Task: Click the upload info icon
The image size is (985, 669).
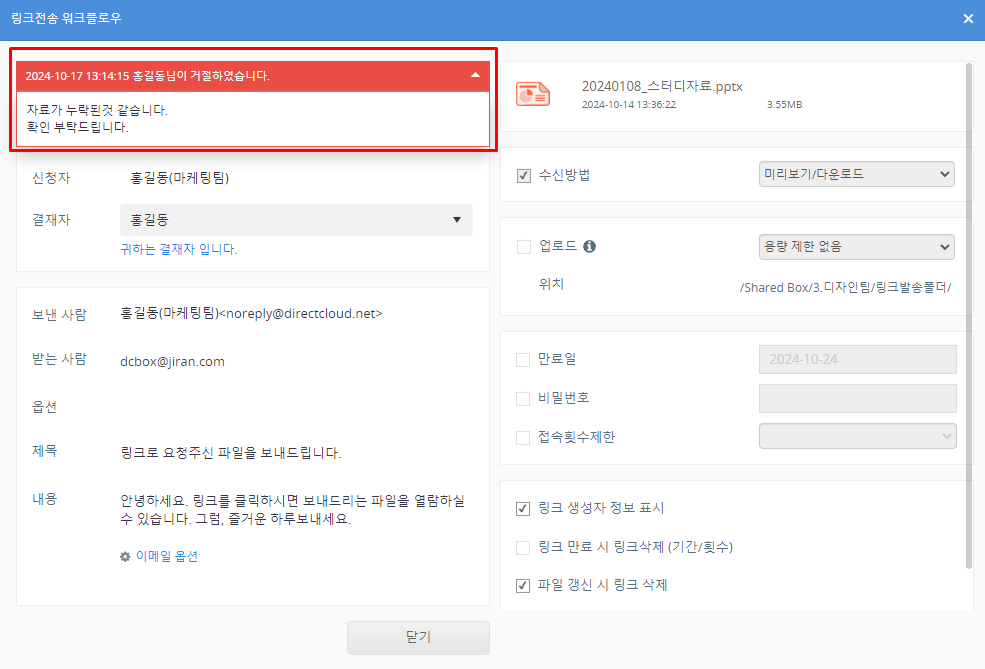Action: pos(589,246)
